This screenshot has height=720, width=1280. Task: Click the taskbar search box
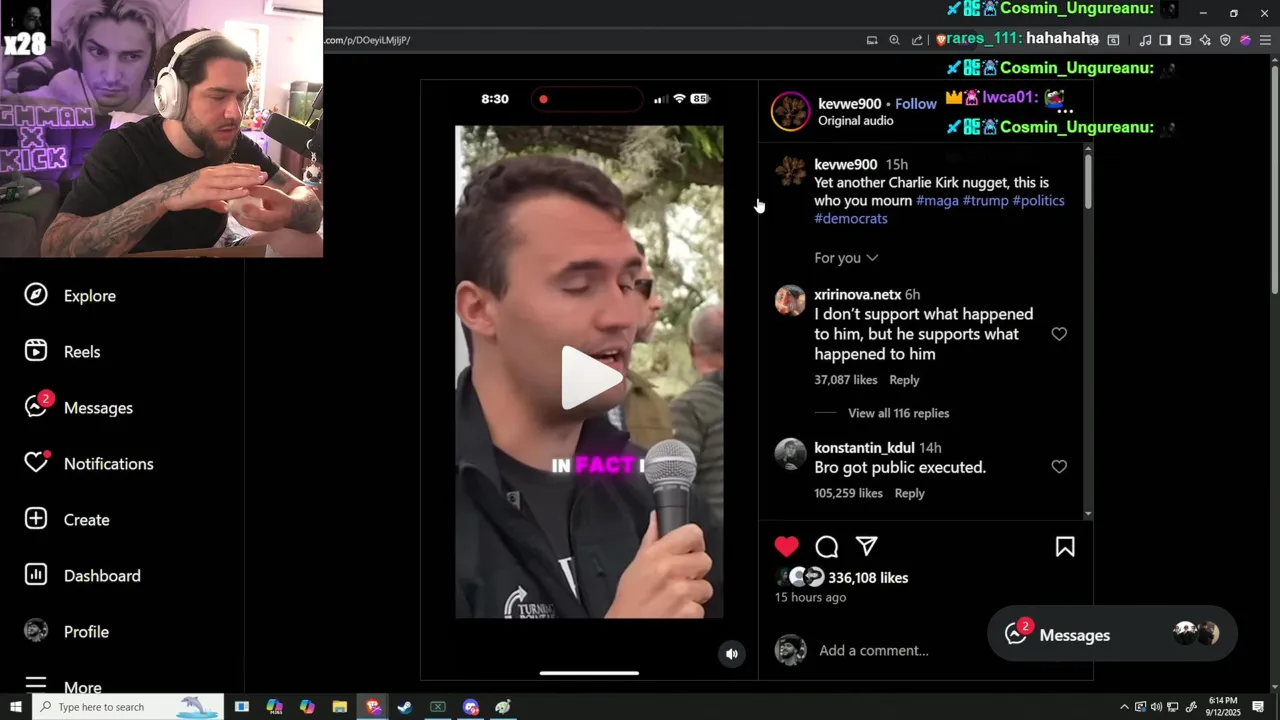point(128,707)
